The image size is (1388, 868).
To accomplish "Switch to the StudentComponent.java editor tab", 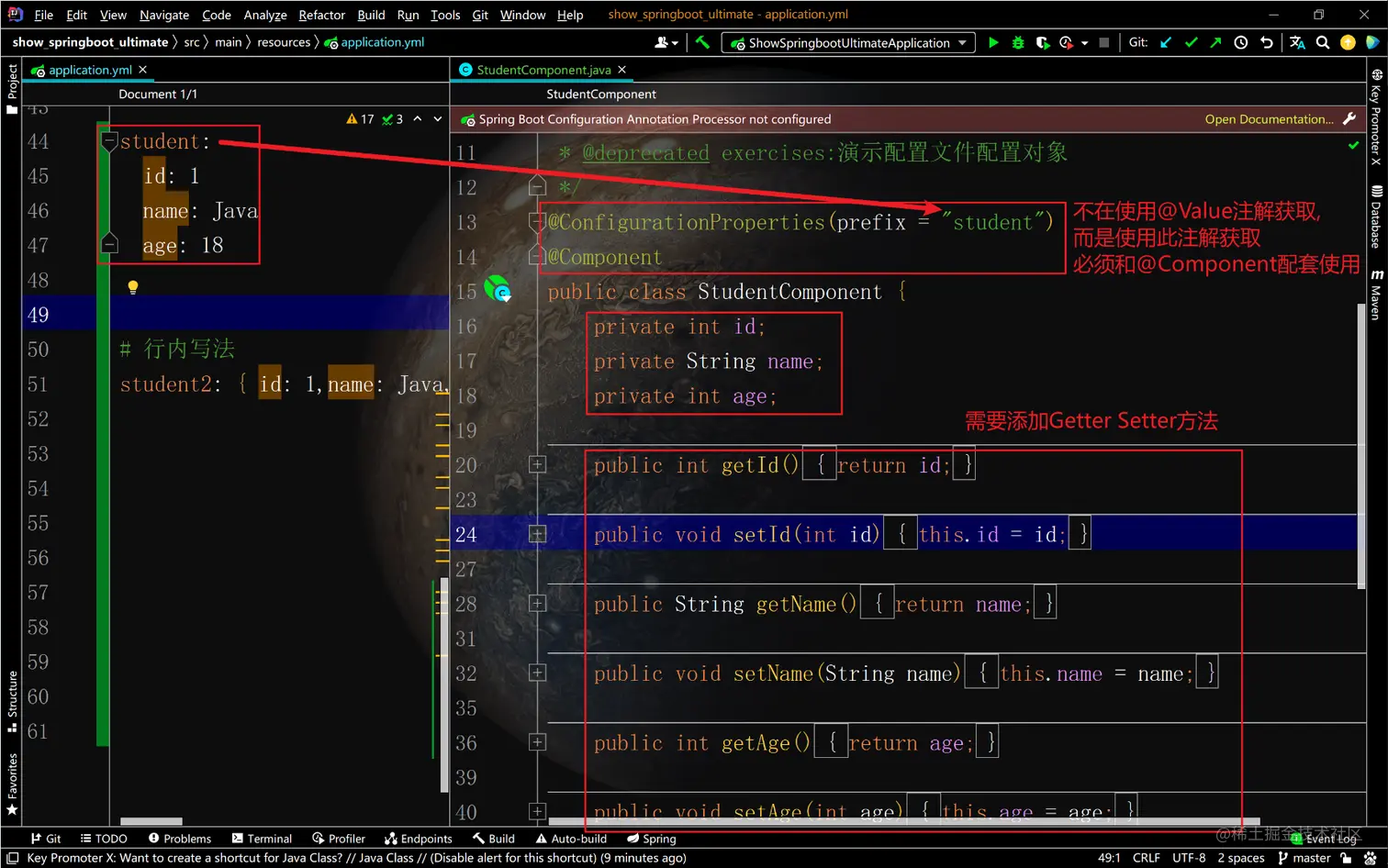I will 543,70.
